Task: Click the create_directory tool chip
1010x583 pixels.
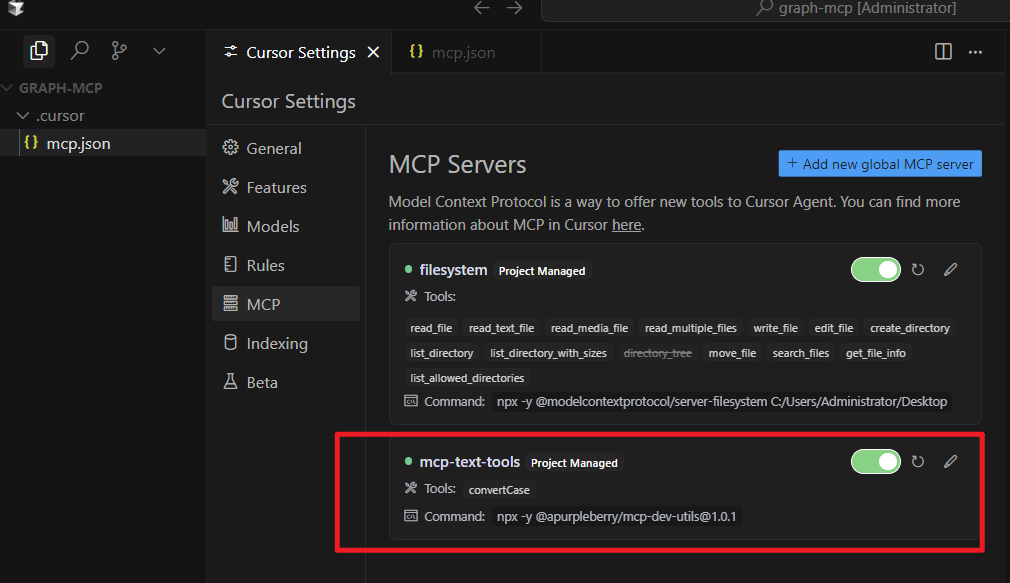Action: (910, 328)
